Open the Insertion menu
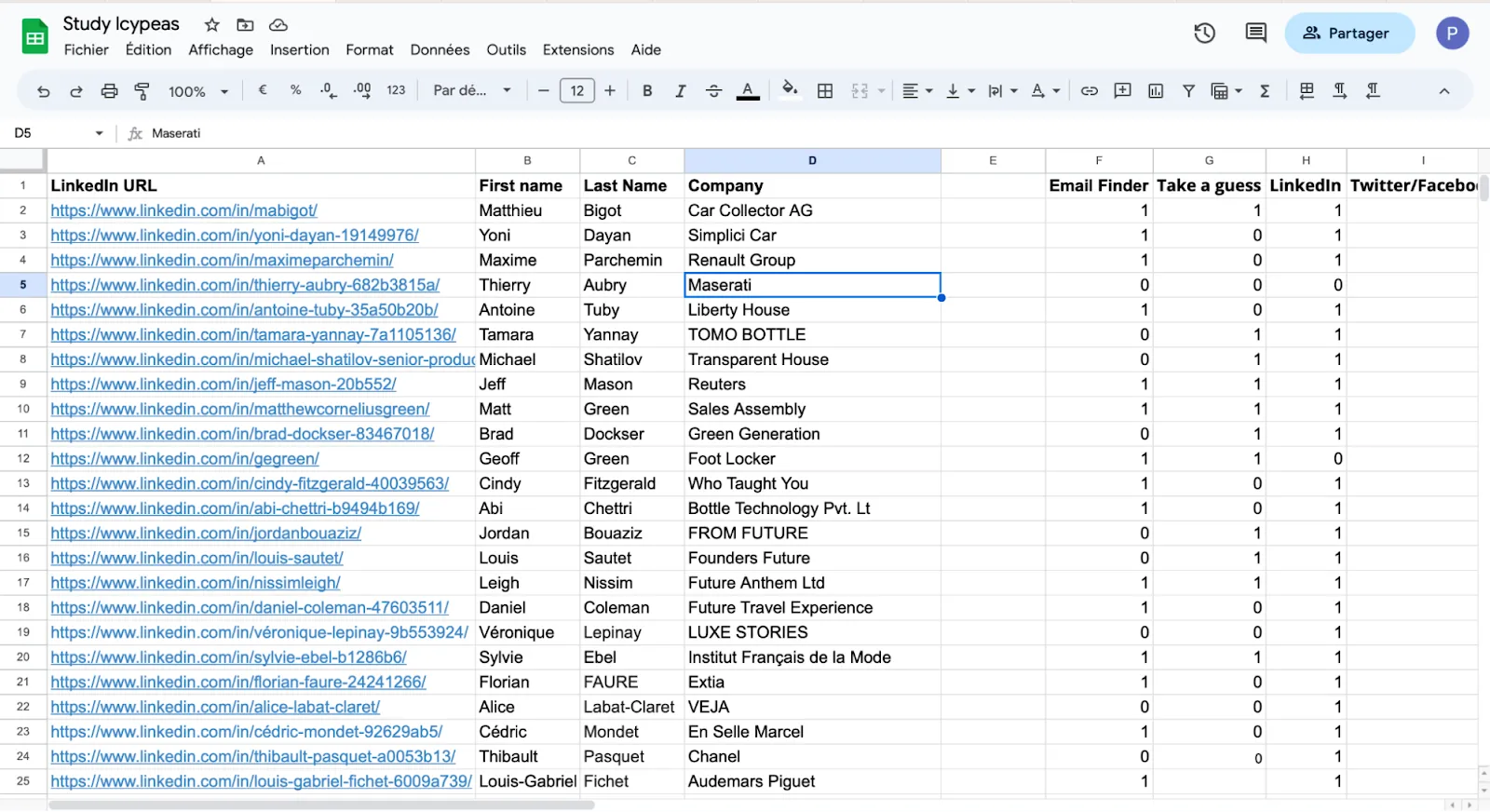The height and width of the screenshot is (812, 1490). pos(300,50)
